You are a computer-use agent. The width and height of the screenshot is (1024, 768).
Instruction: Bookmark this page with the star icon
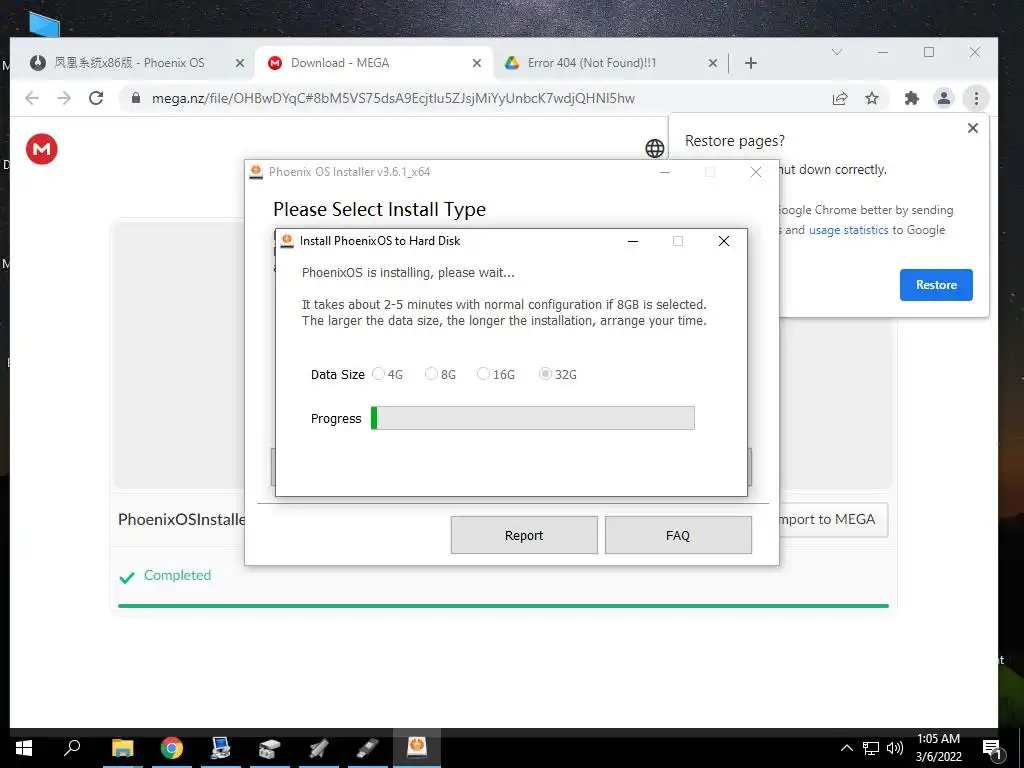(872, 98)
